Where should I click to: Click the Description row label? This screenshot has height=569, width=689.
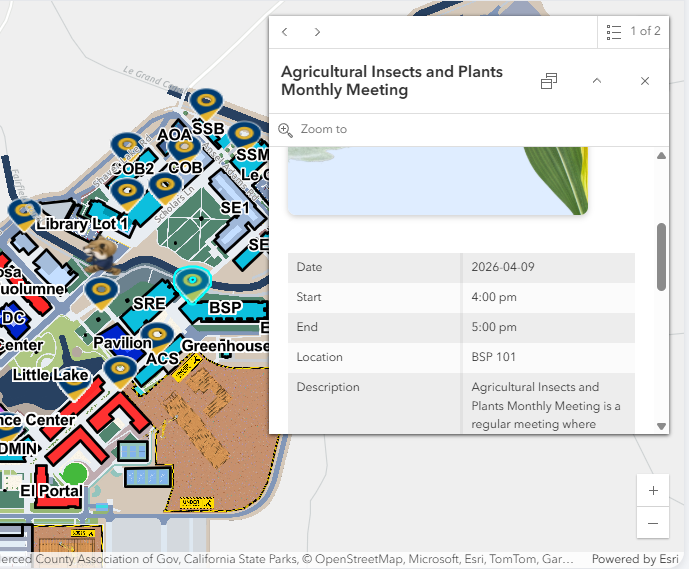(x=328, y=387)
